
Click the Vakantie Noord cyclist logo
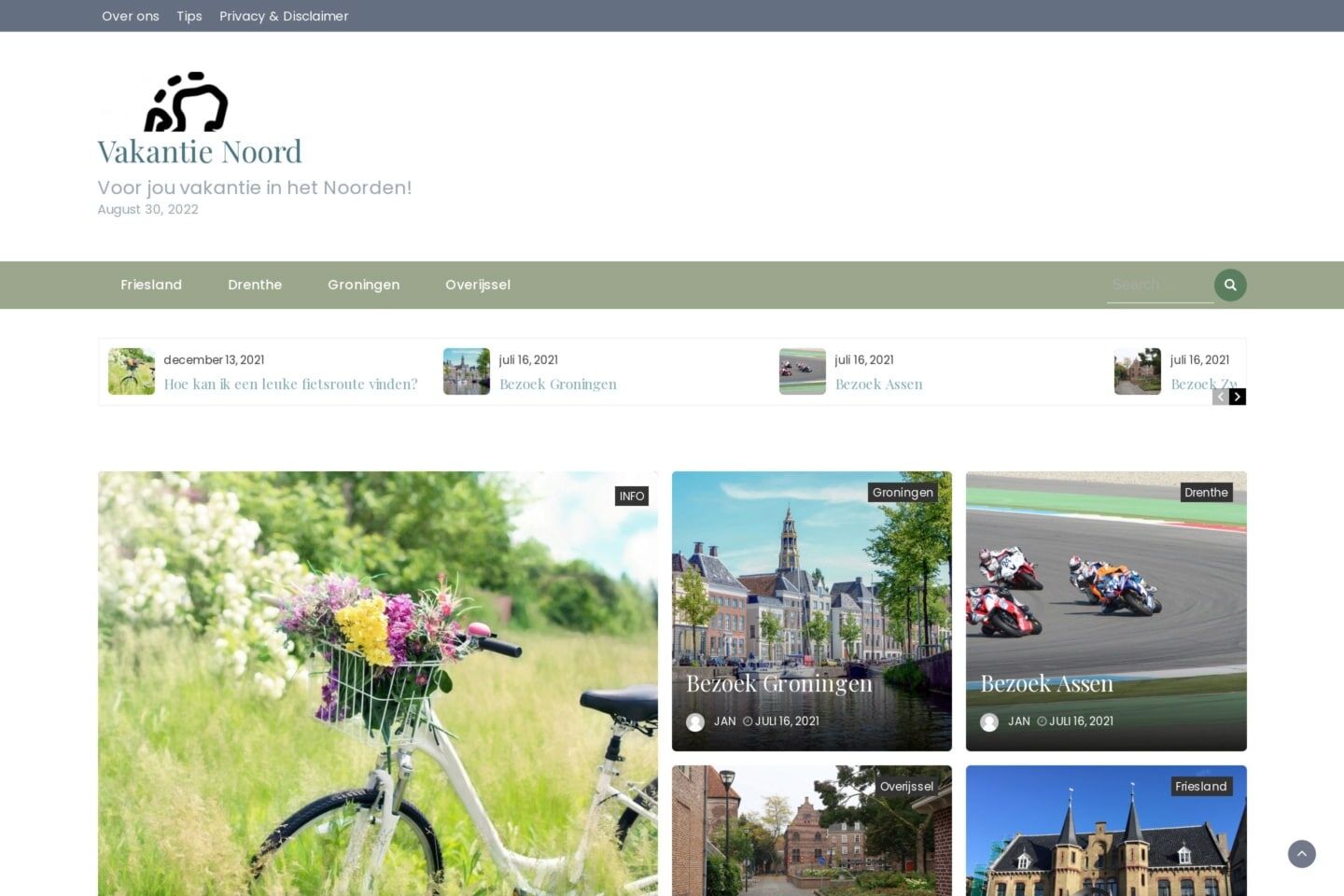pos(186,103)
